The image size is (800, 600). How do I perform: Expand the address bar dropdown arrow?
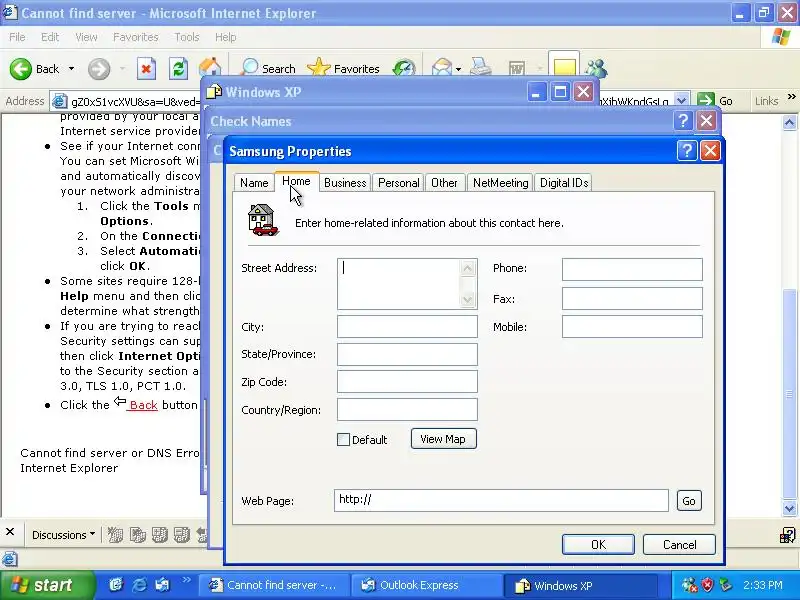(x=681, y=101)
